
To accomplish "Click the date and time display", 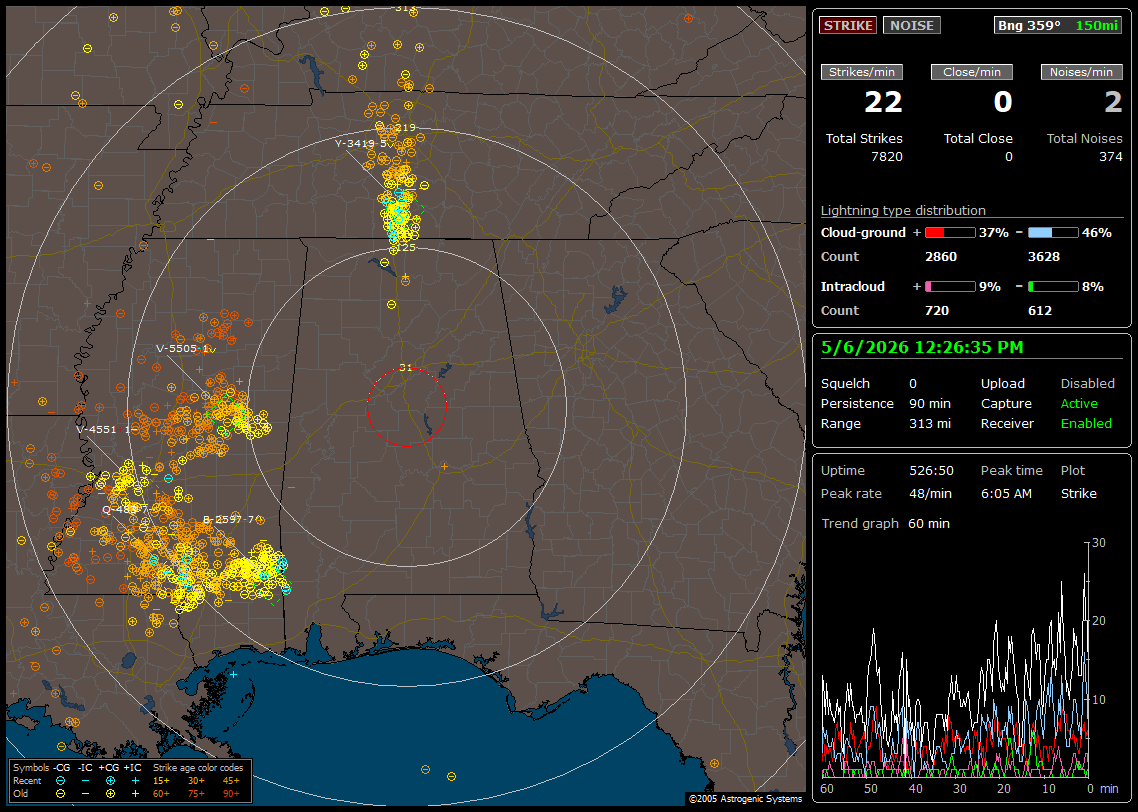I will point(922,348).
